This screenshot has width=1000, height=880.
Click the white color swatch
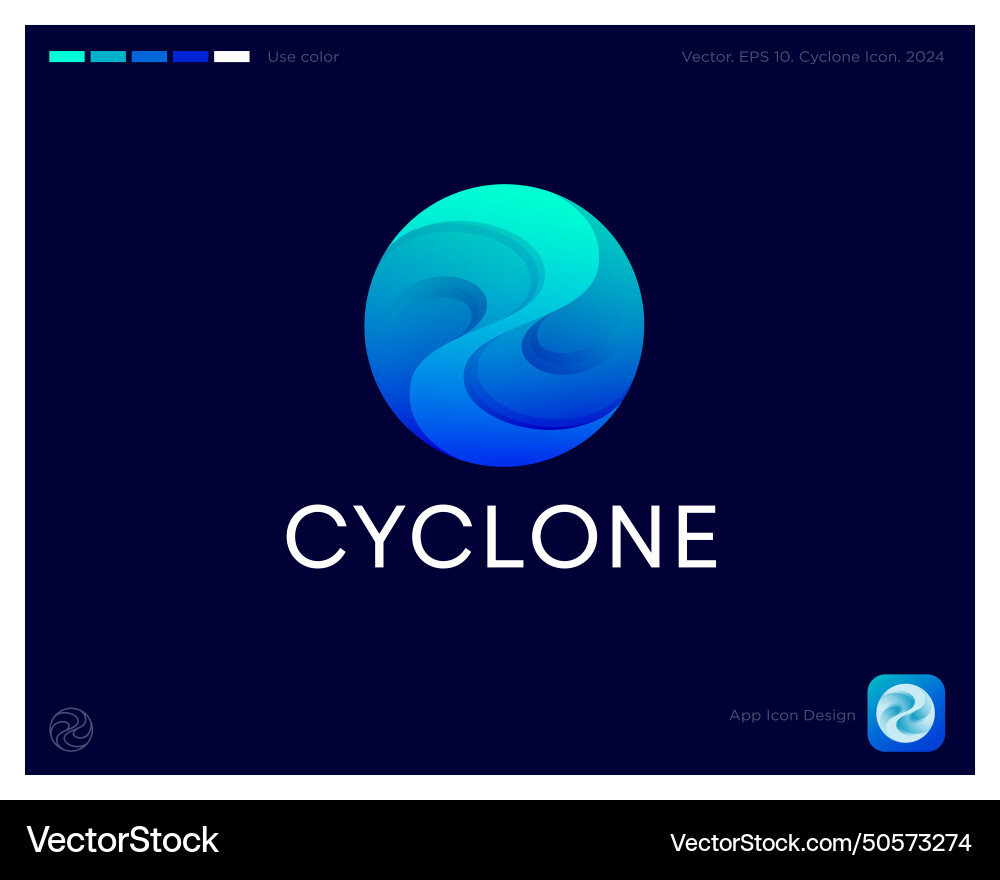(233, 57)
